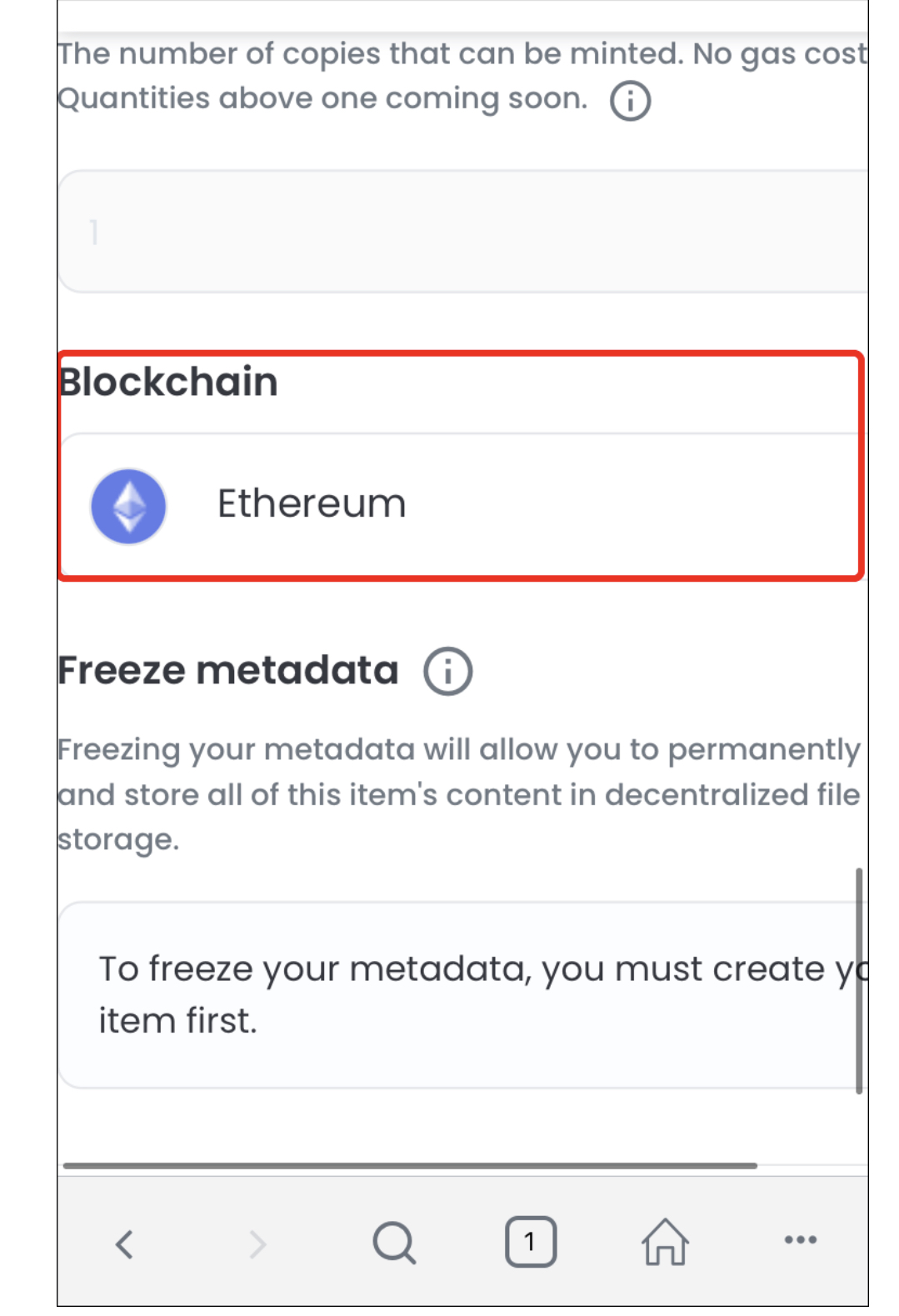Click the supply quantity field showing 1

462,232
